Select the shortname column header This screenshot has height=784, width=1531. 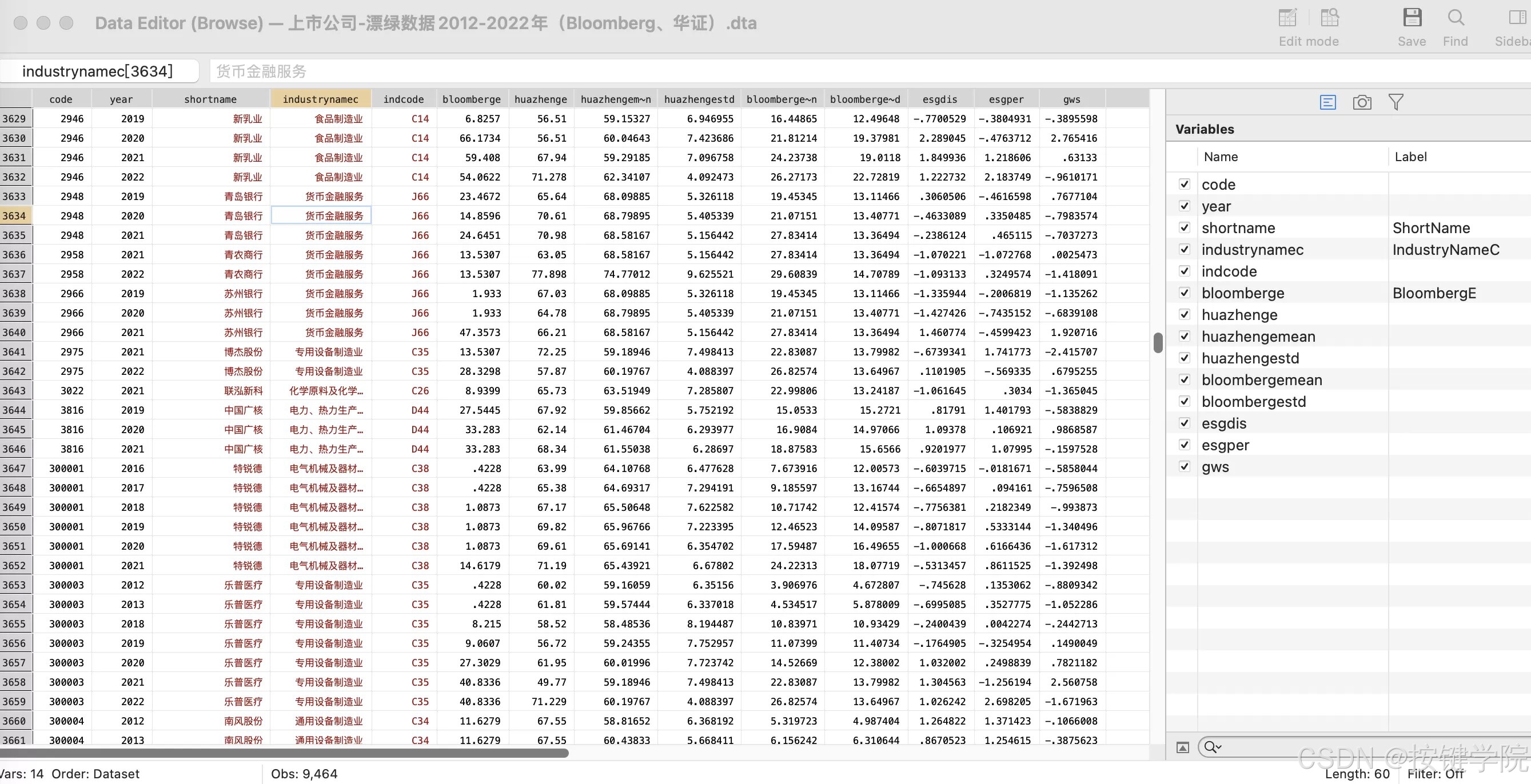click(210, 99)
